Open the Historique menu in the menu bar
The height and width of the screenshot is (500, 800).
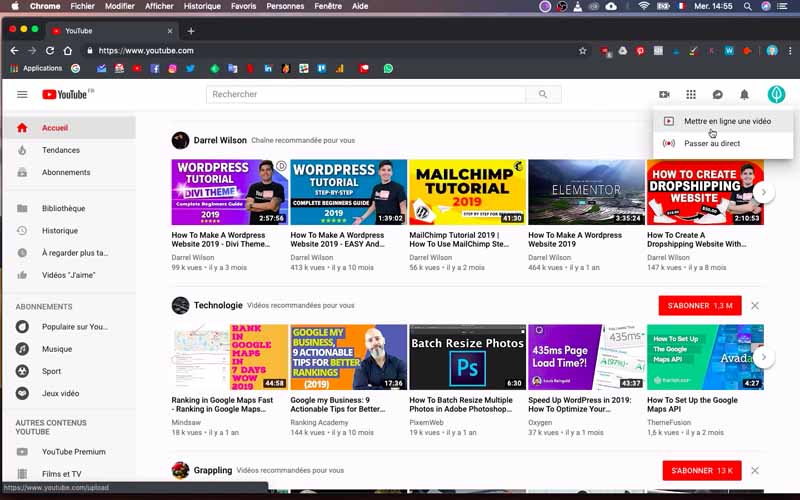pos(202,6)
